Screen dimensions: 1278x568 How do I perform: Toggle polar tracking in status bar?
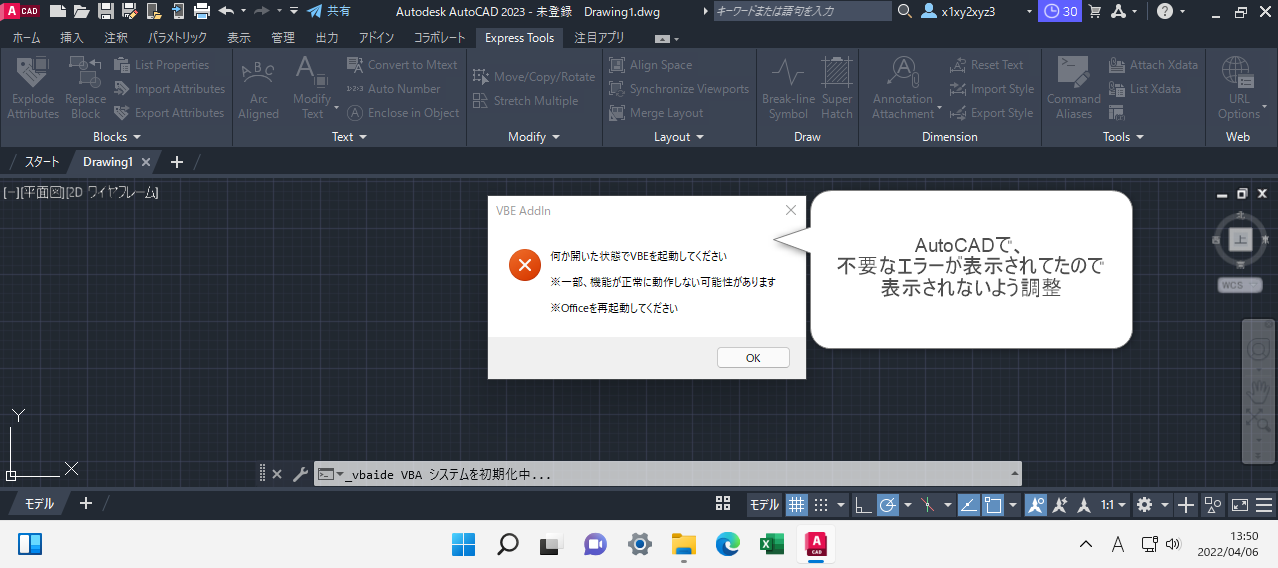click(x=888, y=505)
